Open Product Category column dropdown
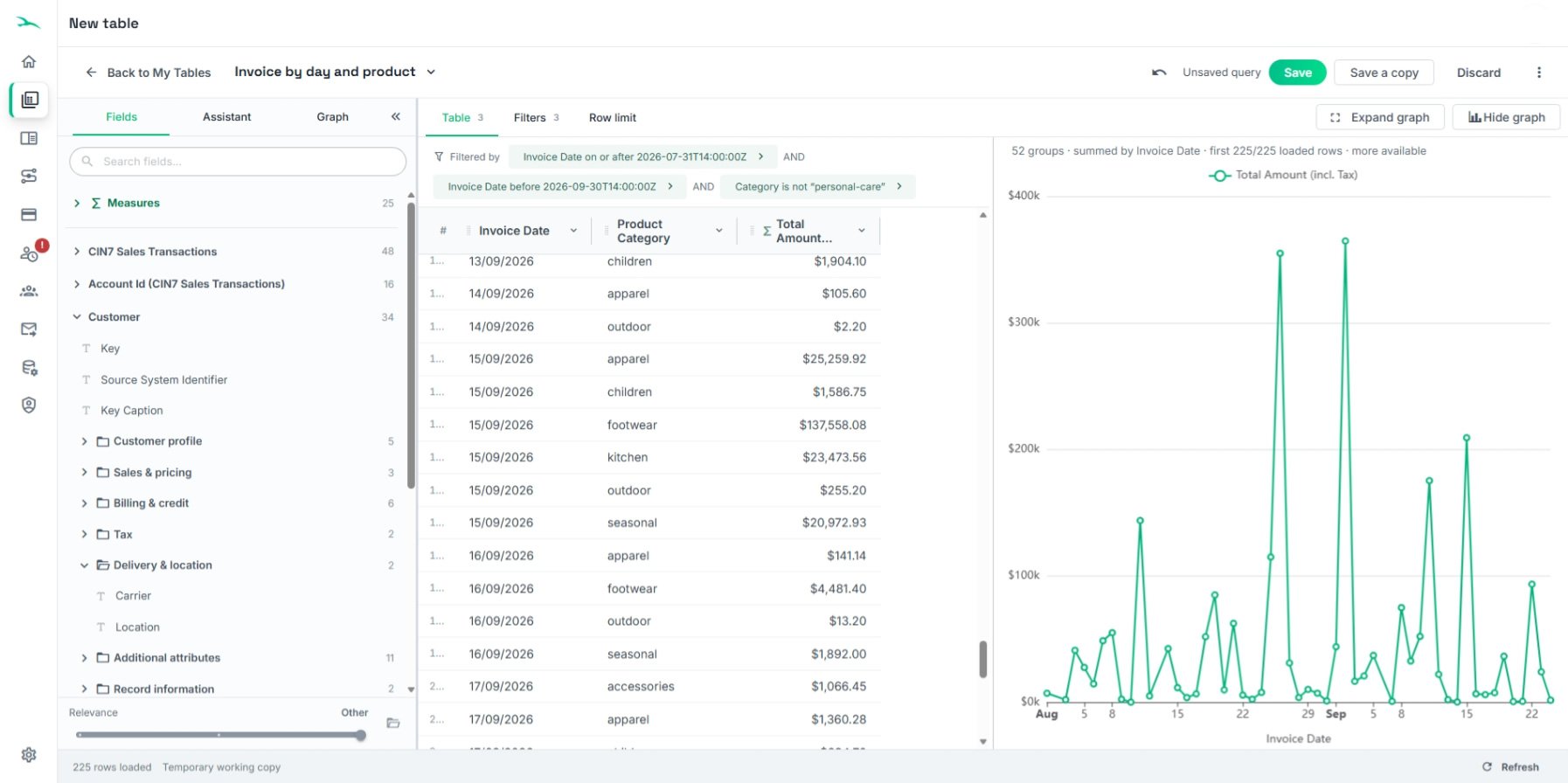 (x=719, y=231)
